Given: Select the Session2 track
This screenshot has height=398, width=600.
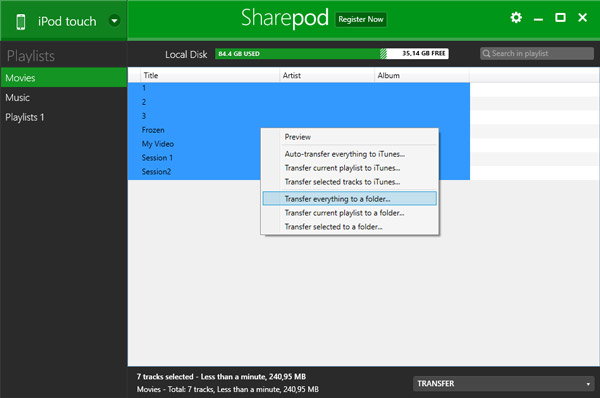Looking at the screenshot, I should pyautogui.click(x=194, y=172).
